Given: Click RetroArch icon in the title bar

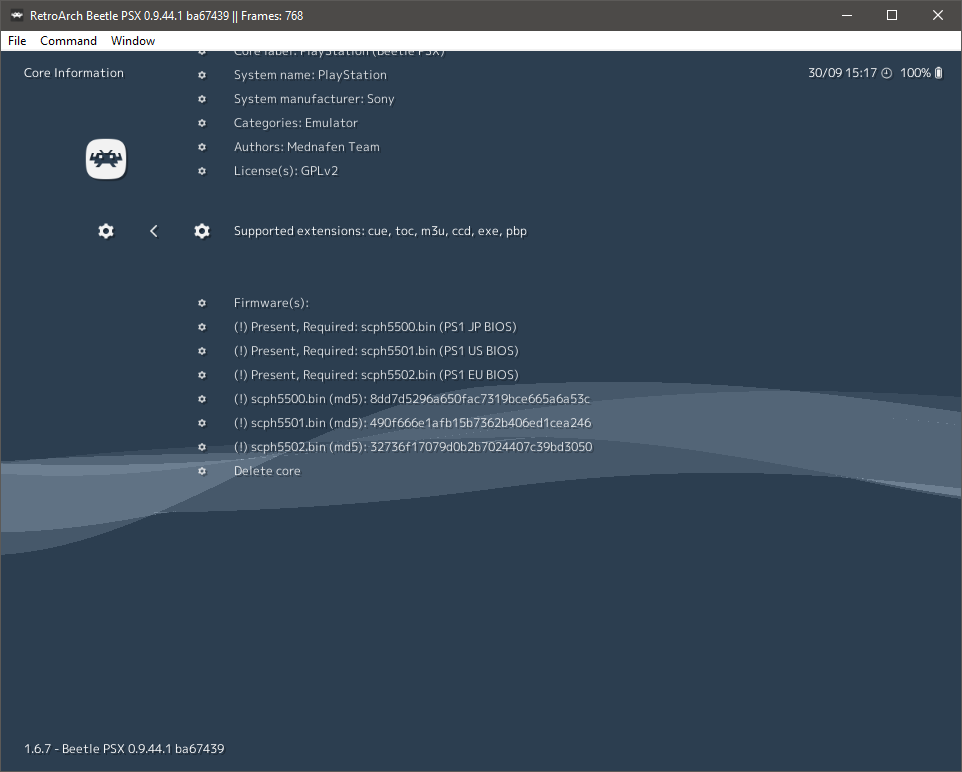Looking at the screenshot, I should point(17,15).
